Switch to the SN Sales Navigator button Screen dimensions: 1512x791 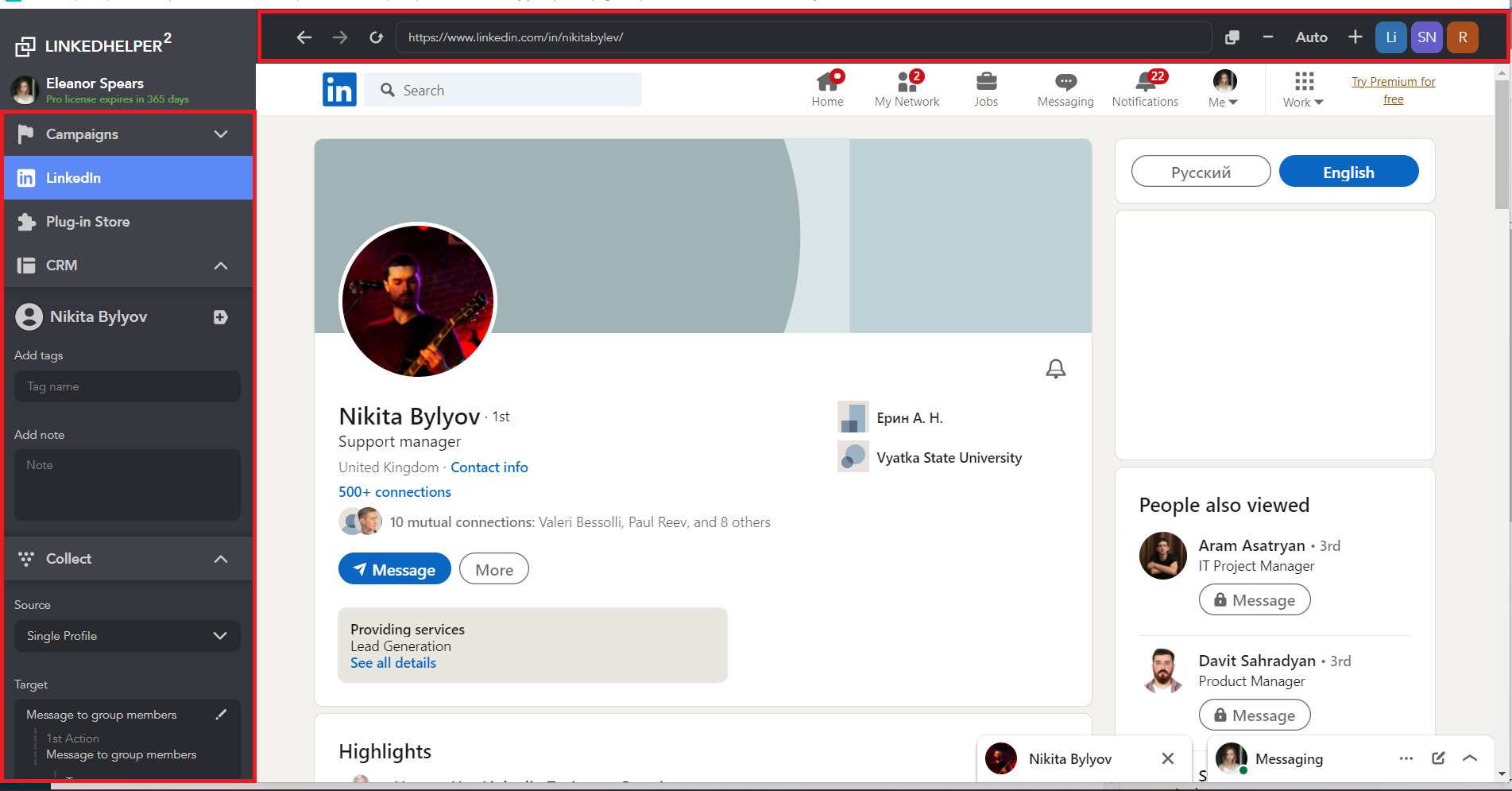click(x=1427, y=37)
